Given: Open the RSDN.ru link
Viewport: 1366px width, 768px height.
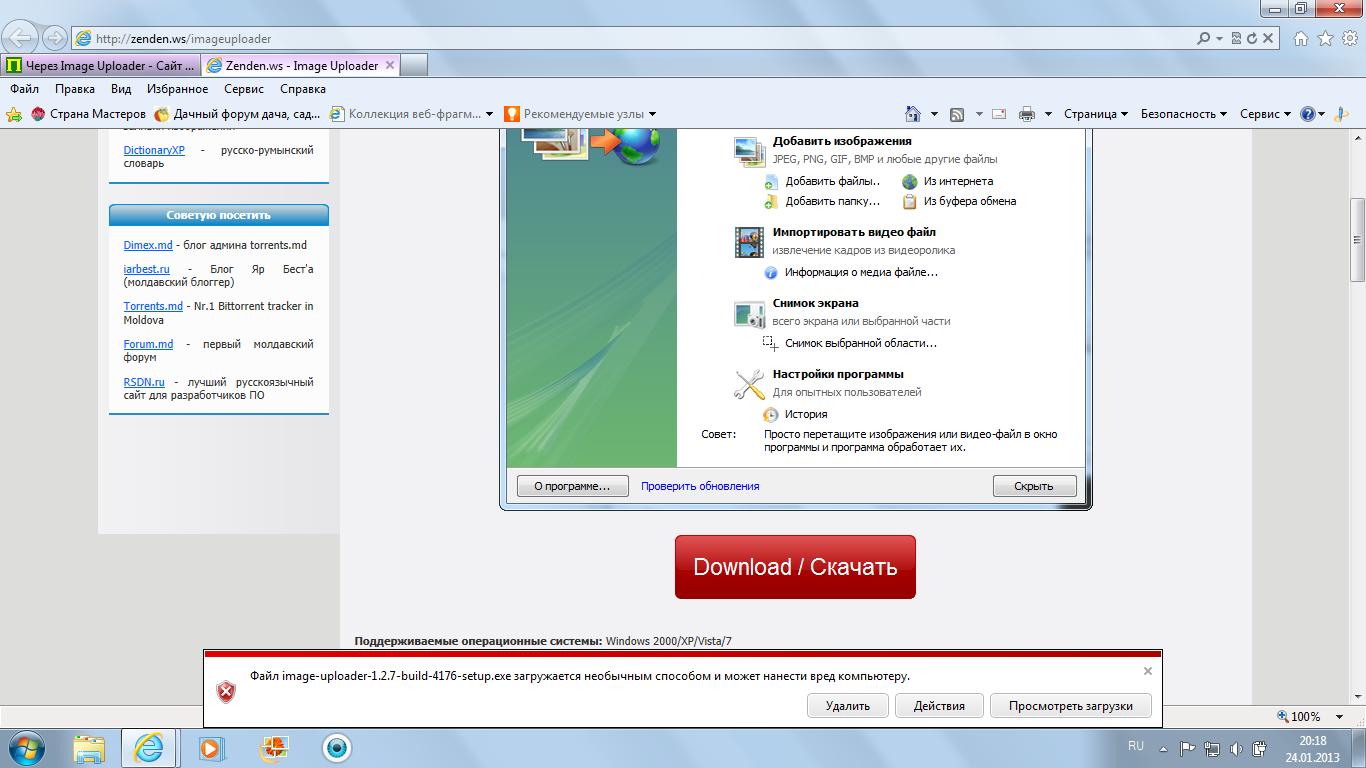Looking at the screenshot, I should (144, 382).
